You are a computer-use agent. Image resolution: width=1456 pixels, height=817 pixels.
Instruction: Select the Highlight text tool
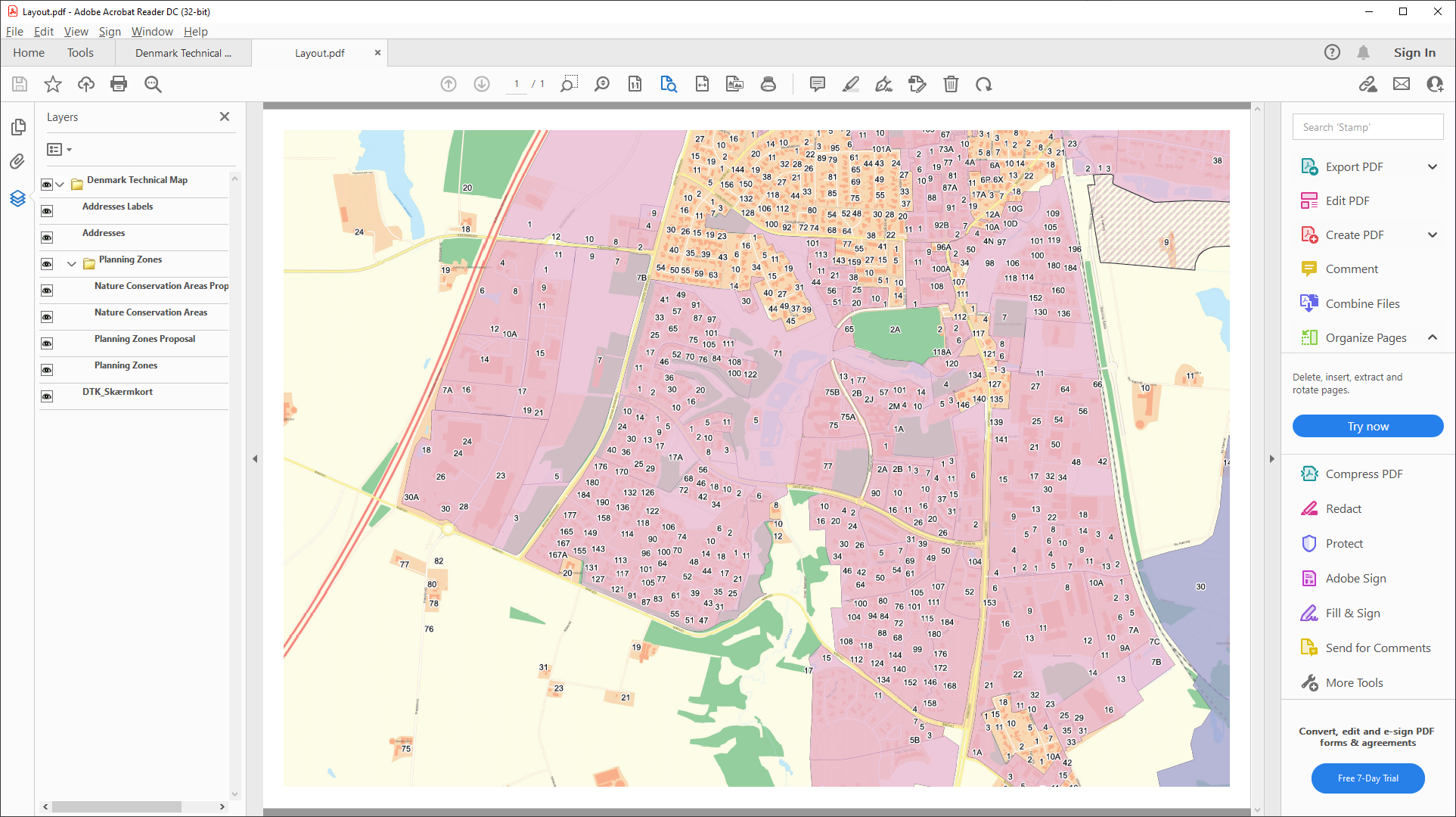pos(851,84)
